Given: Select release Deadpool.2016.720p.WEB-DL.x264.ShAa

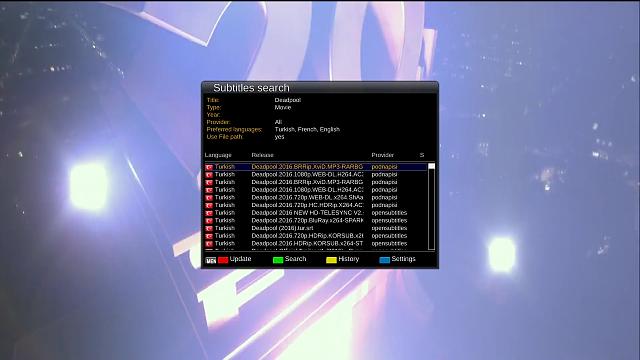Looking at the screenshot, I should pos(307,198).
